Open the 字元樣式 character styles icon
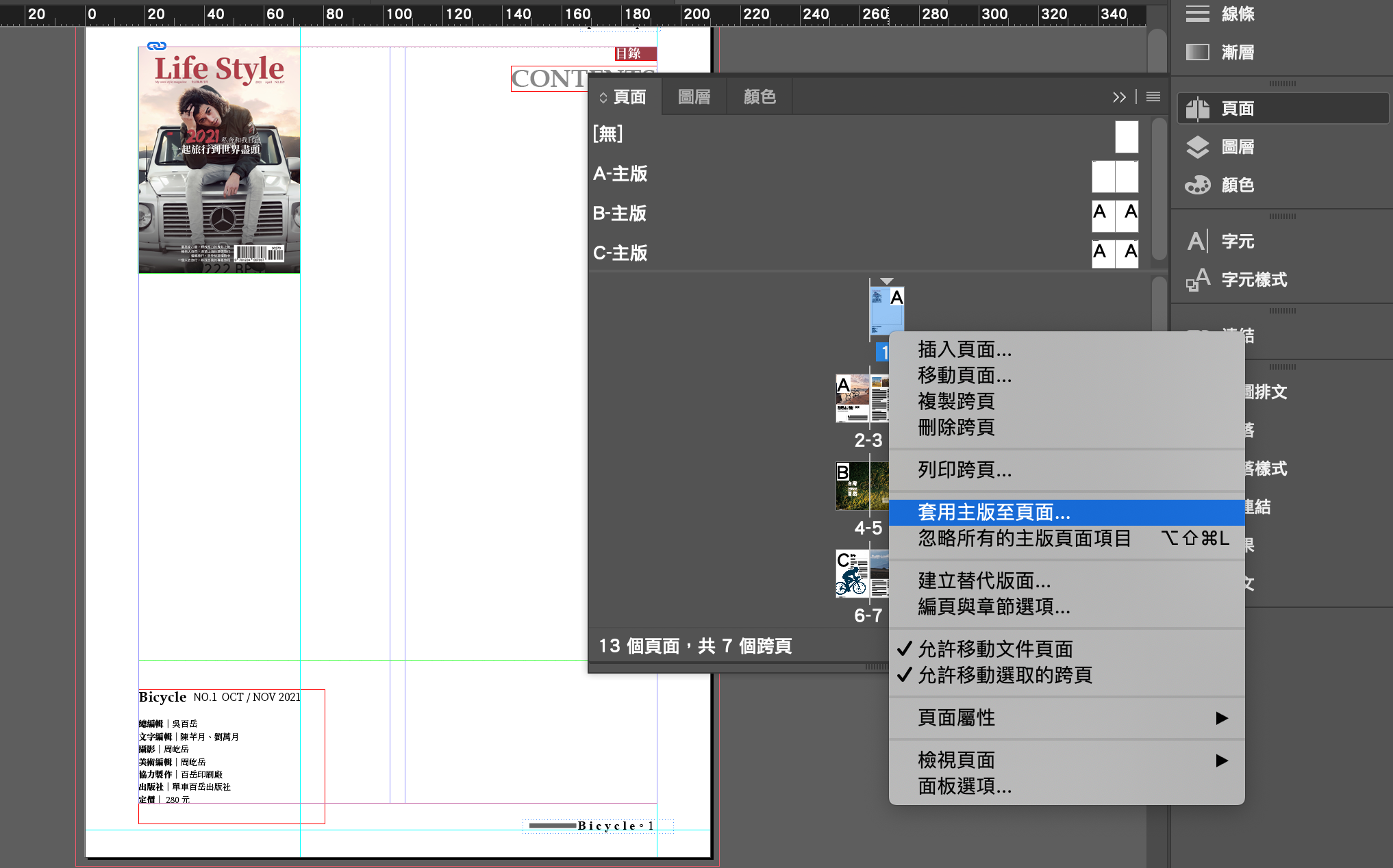 (x=1198, y=279)
